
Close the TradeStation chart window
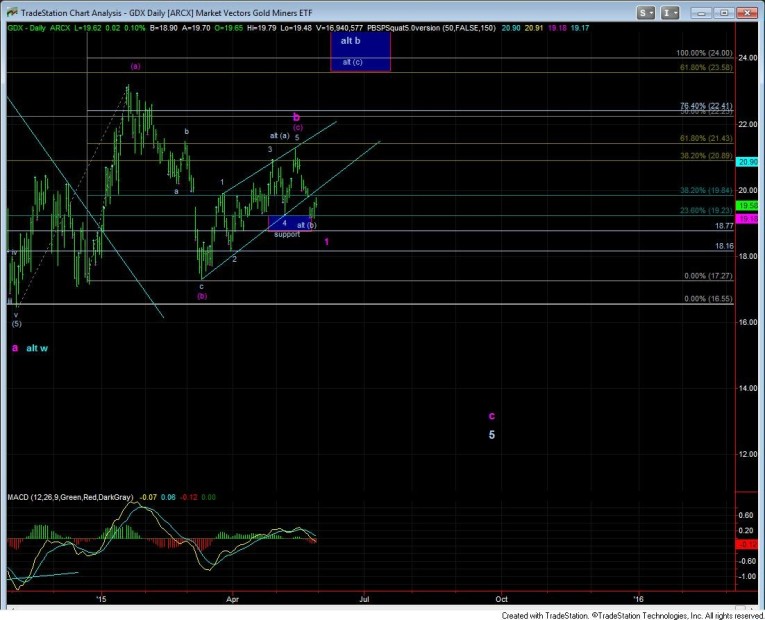(745, 11)
